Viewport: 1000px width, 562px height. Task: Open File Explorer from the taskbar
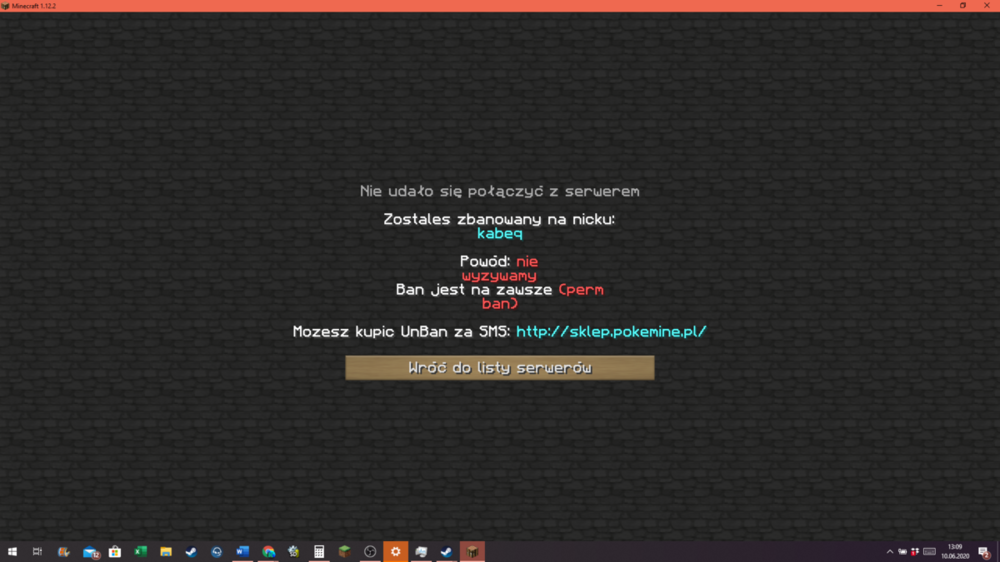(166, 551)
